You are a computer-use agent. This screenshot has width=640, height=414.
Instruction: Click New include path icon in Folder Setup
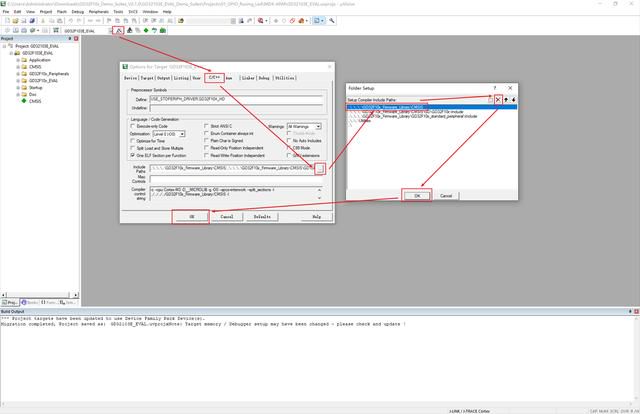point(490,100)
